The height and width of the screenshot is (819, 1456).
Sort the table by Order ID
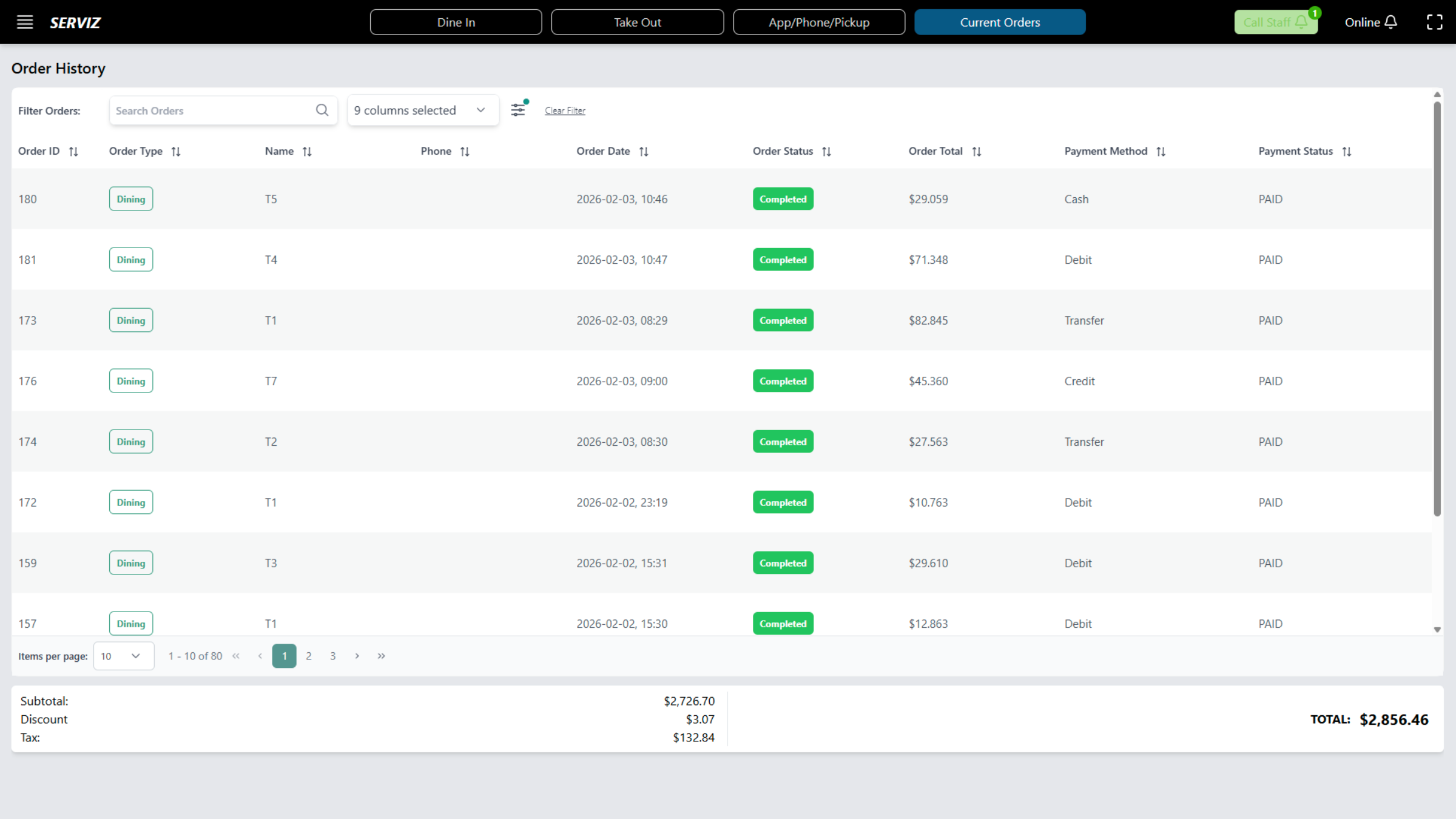(x=74, y=151)
